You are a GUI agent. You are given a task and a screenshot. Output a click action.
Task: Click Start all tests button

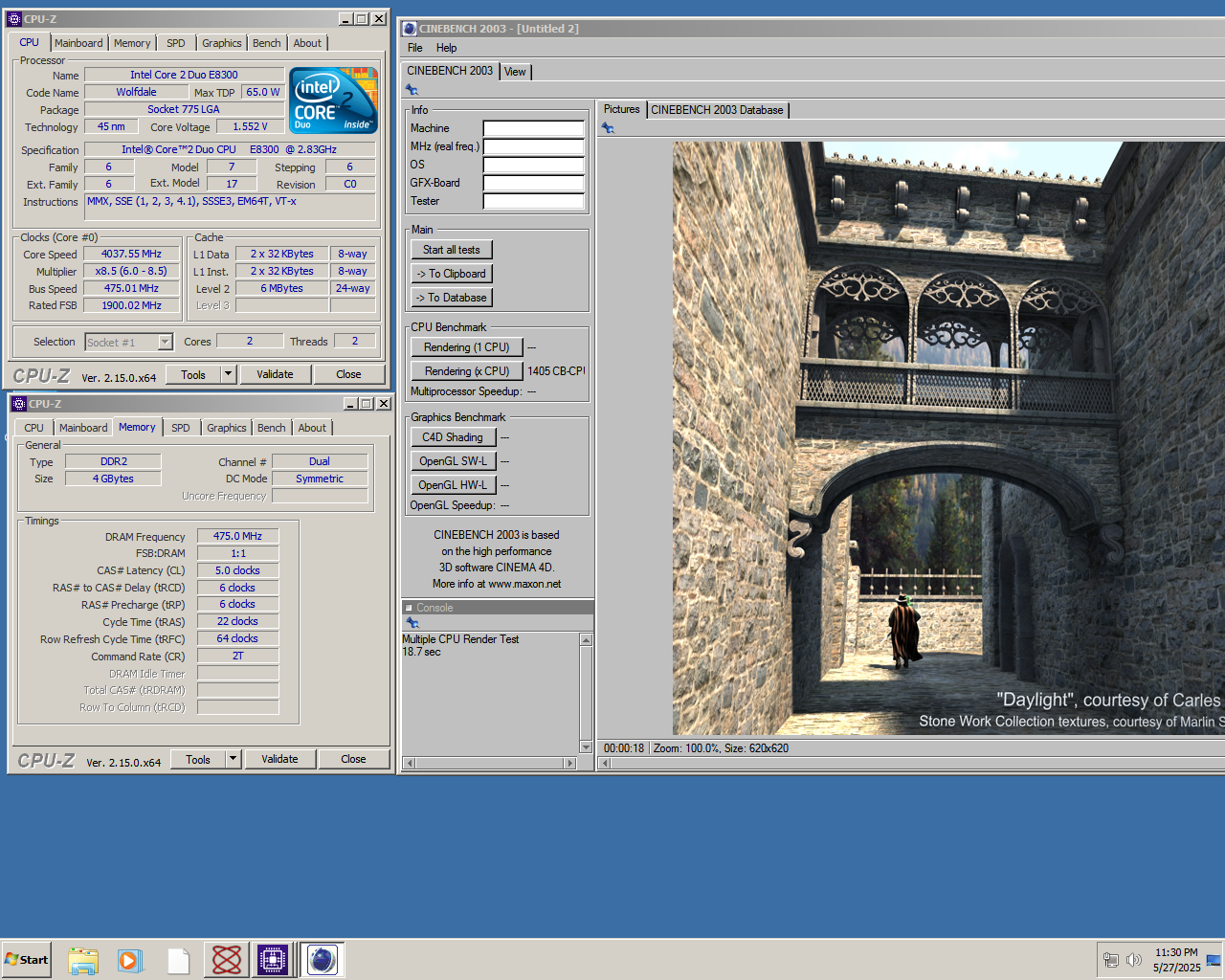[452, 250]
